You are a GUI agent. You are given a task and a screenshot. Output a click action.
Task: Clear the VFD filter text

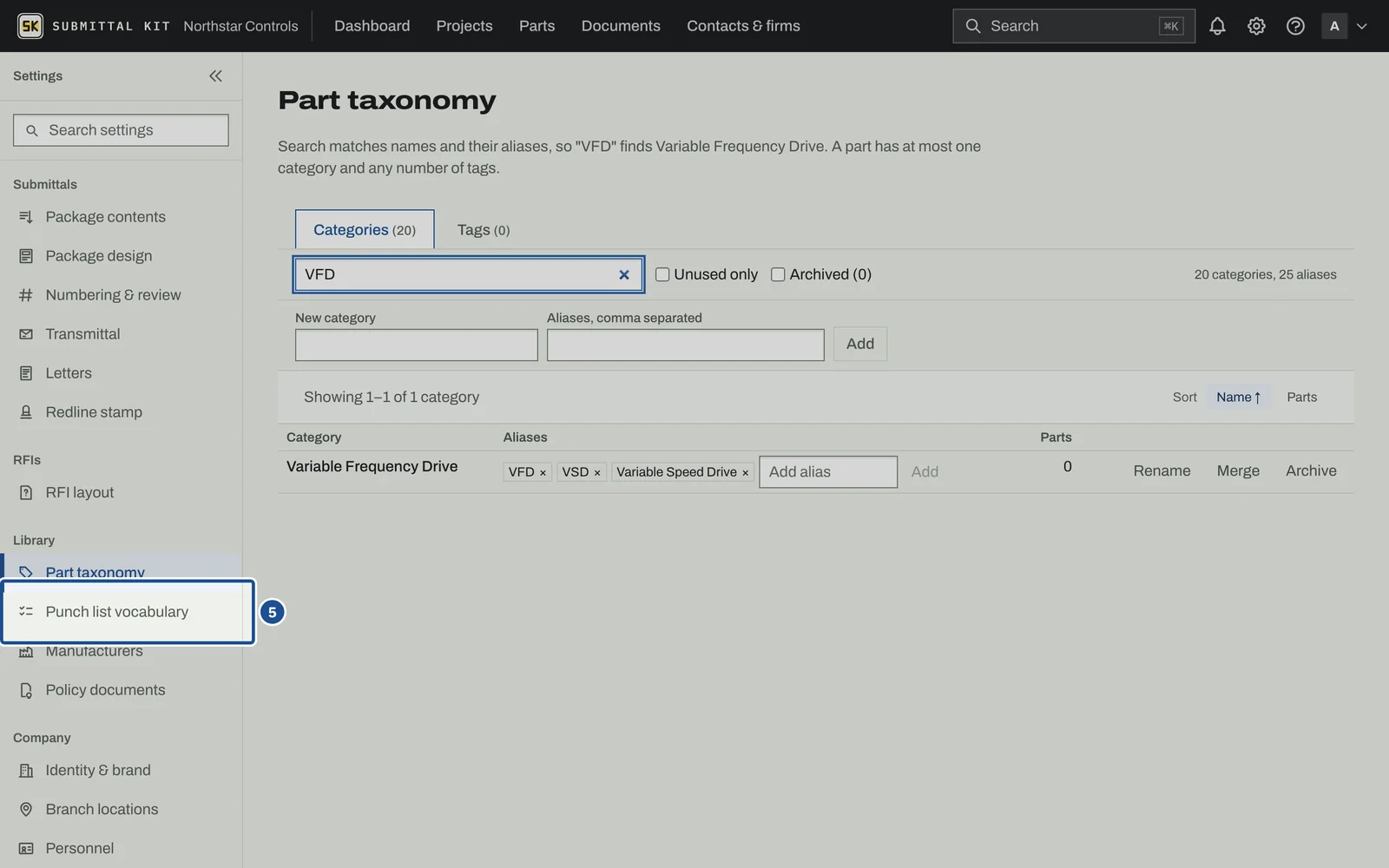point(623,274)
